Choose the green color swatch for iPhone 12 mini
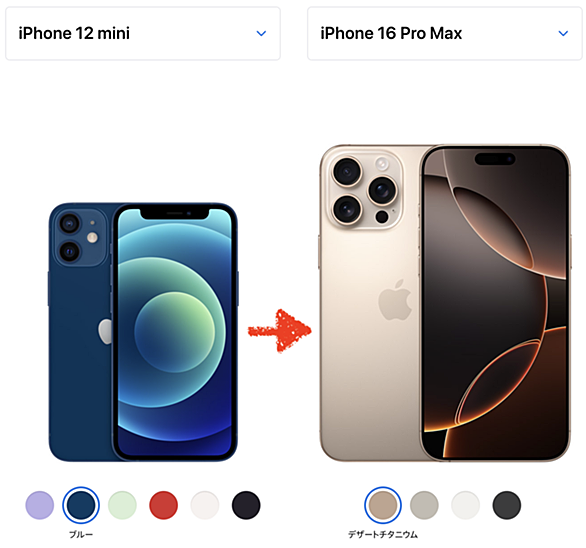The width and height of the screenshot is (586, 548). [x=122, y=505]
